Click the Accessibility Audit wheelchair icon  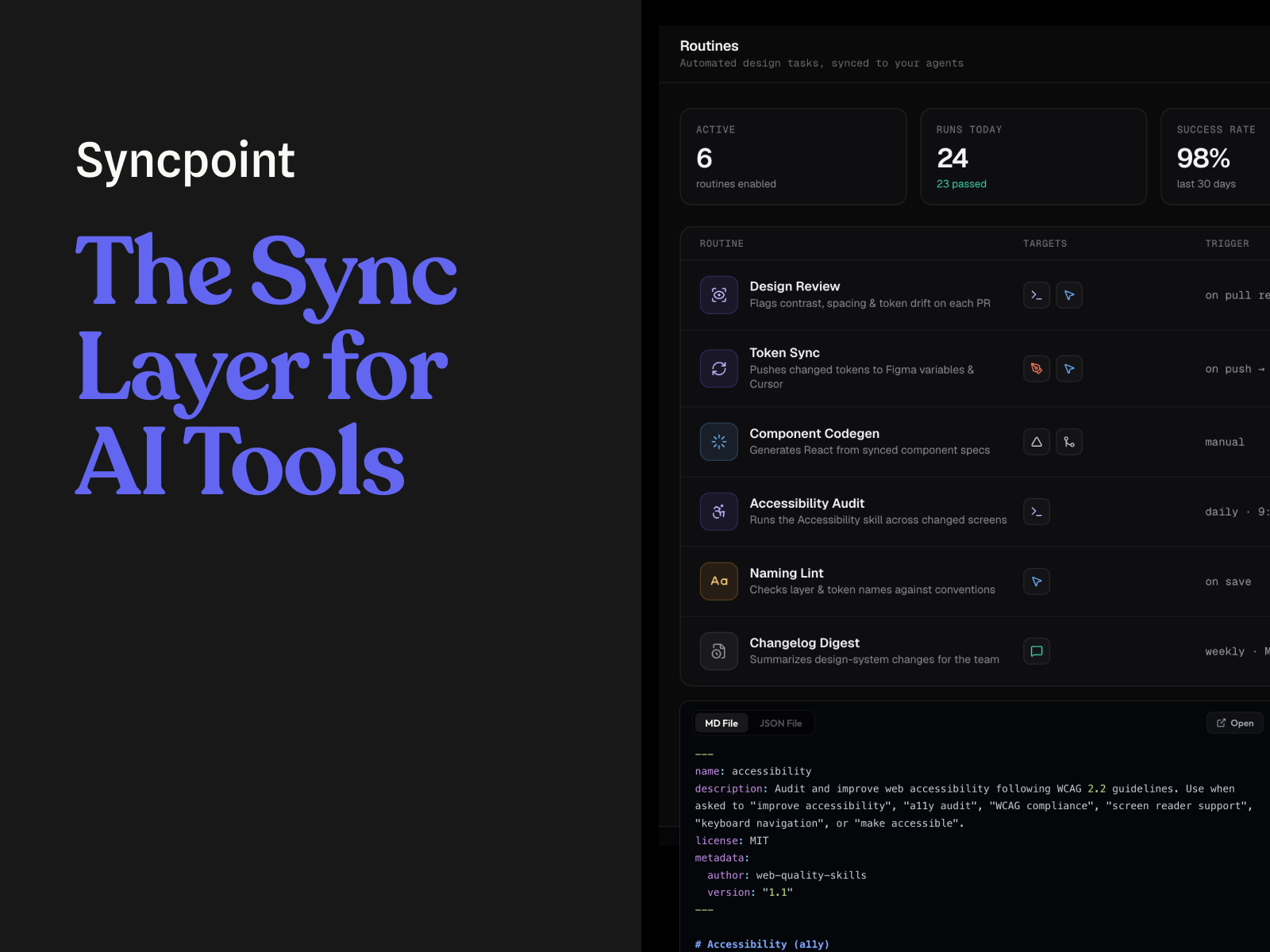pyautogui.click(x=718, y=512)
